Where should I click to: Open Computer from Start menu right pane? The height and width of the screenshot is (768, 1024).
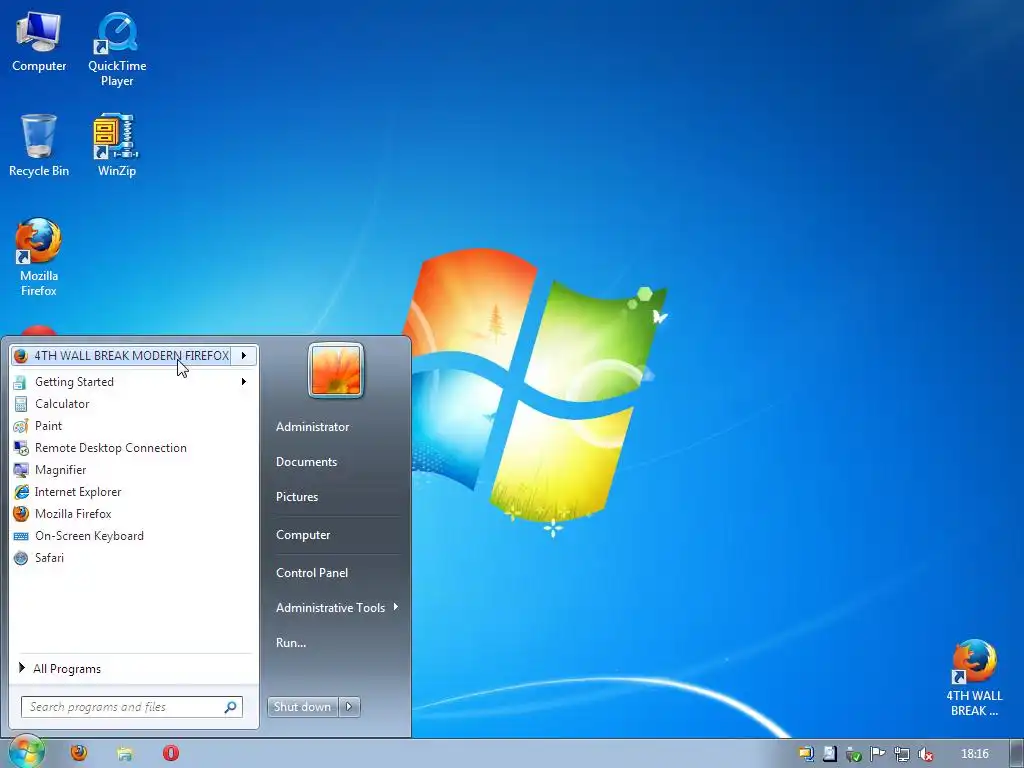tap(303, 535)
